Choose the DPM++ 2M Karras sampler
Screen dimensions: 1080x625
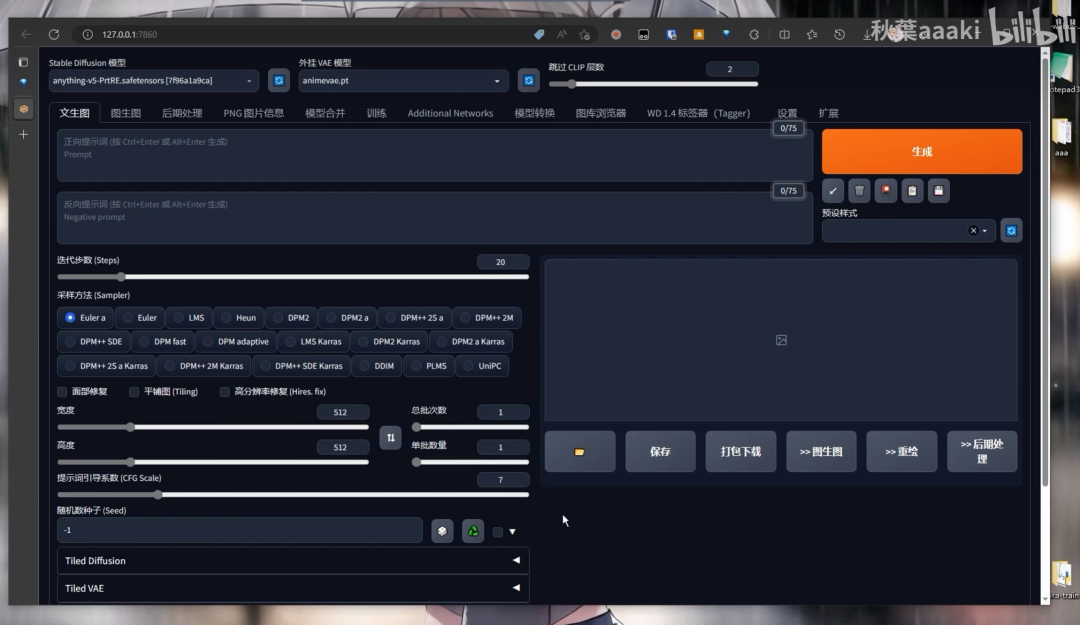204,366
